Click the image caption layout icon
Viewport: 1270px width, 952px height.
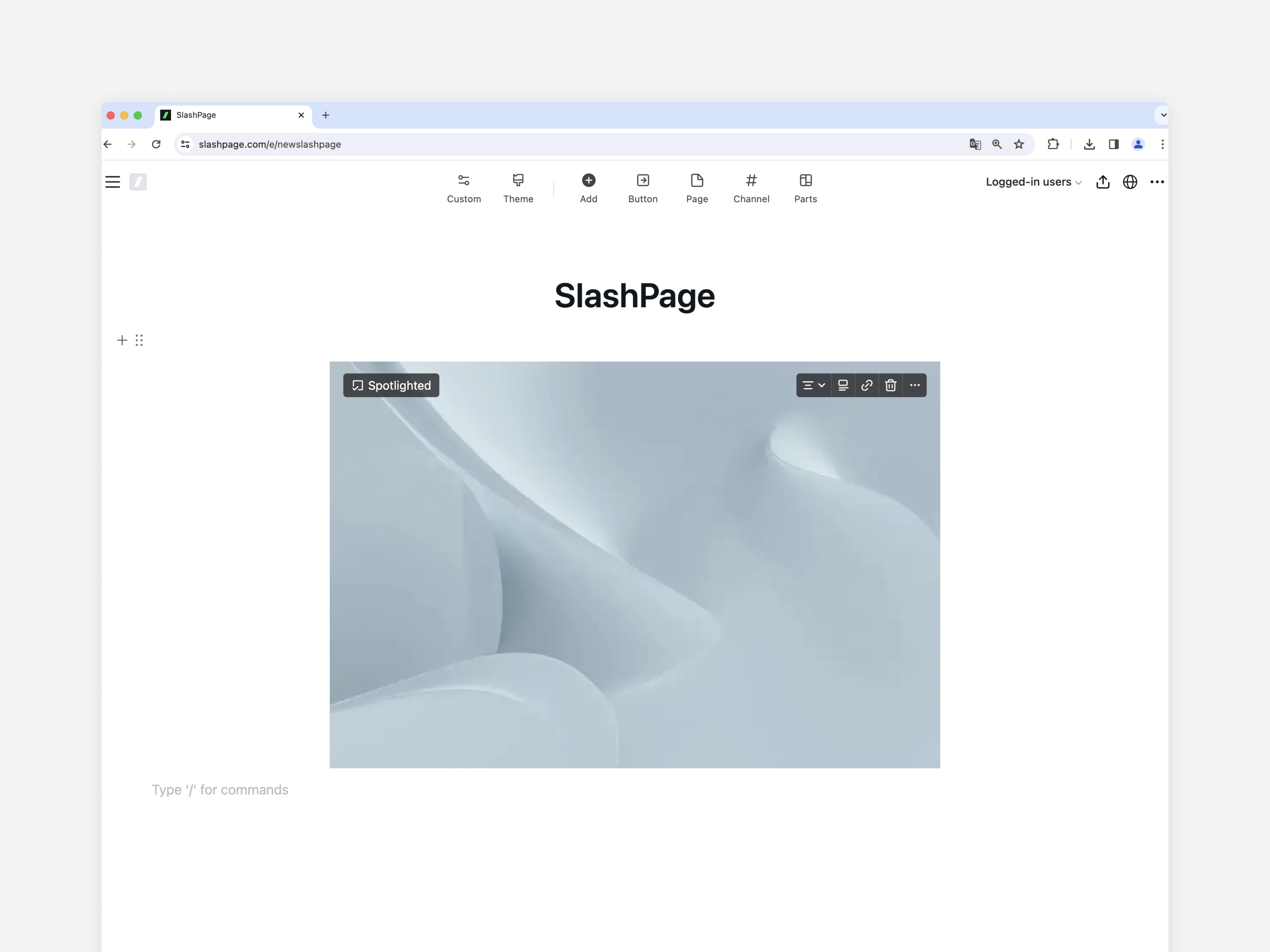[843, 385]
